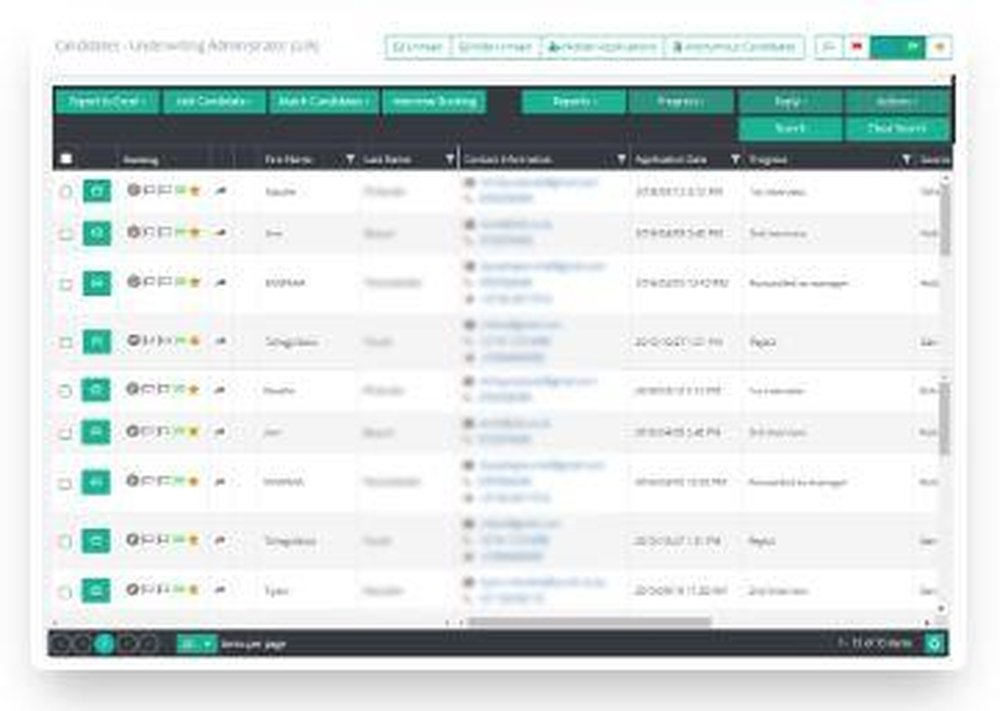Click the Clear Search button
Screen dimensions: 1000x711
coord(897,128)
